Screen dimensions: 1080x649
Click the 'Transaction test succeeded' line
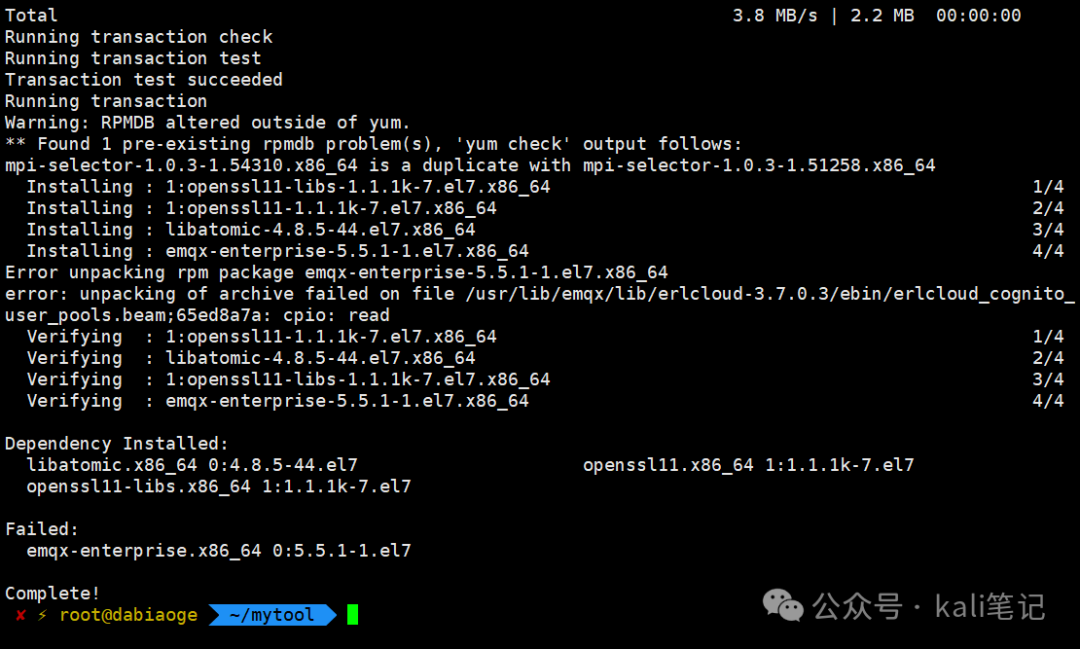pyautogui.click(x=143, y=80)
